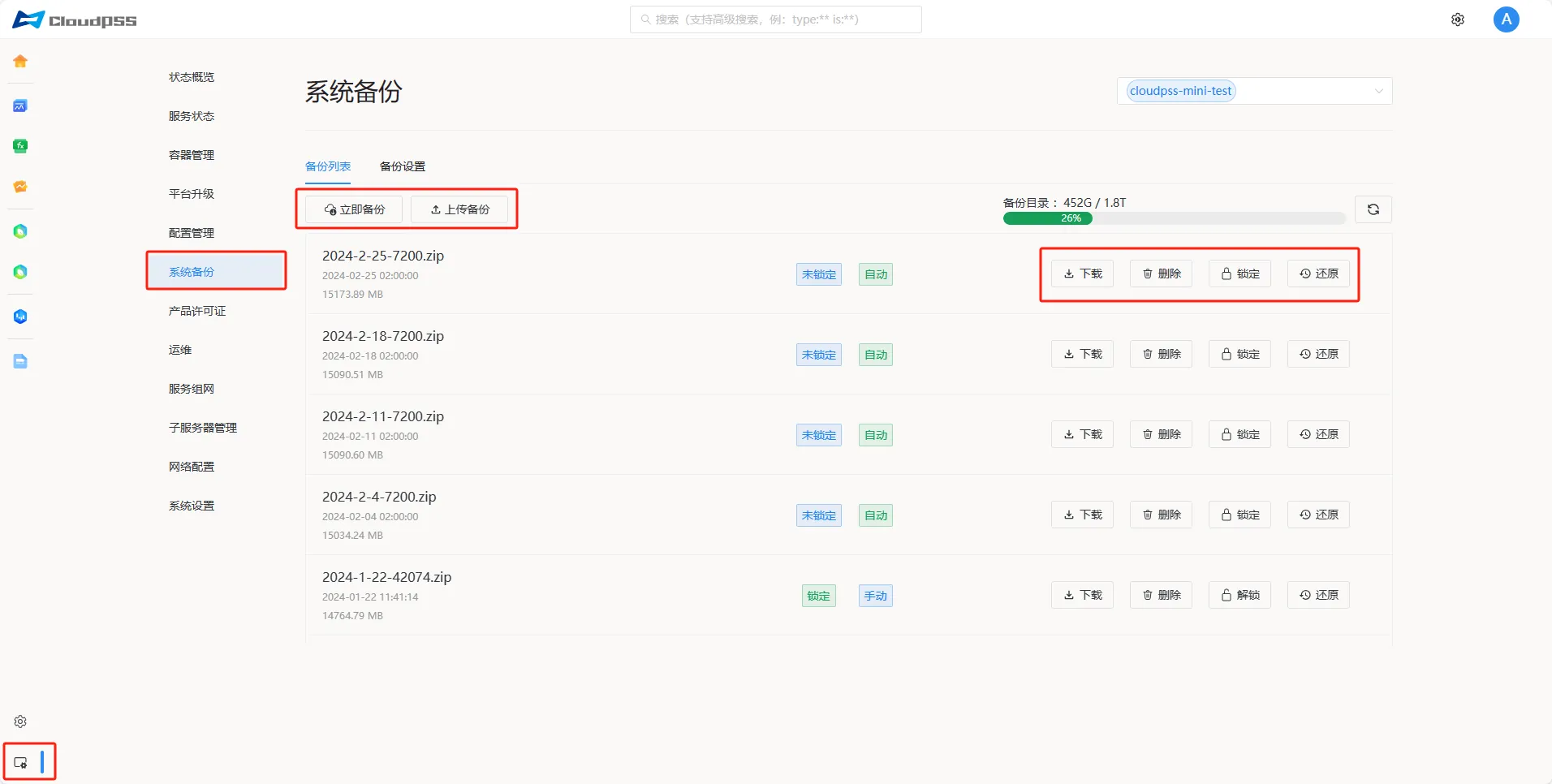Switch to the 备份列表 tab
This screenshot has height=784, width=1552.
(328, 166)
